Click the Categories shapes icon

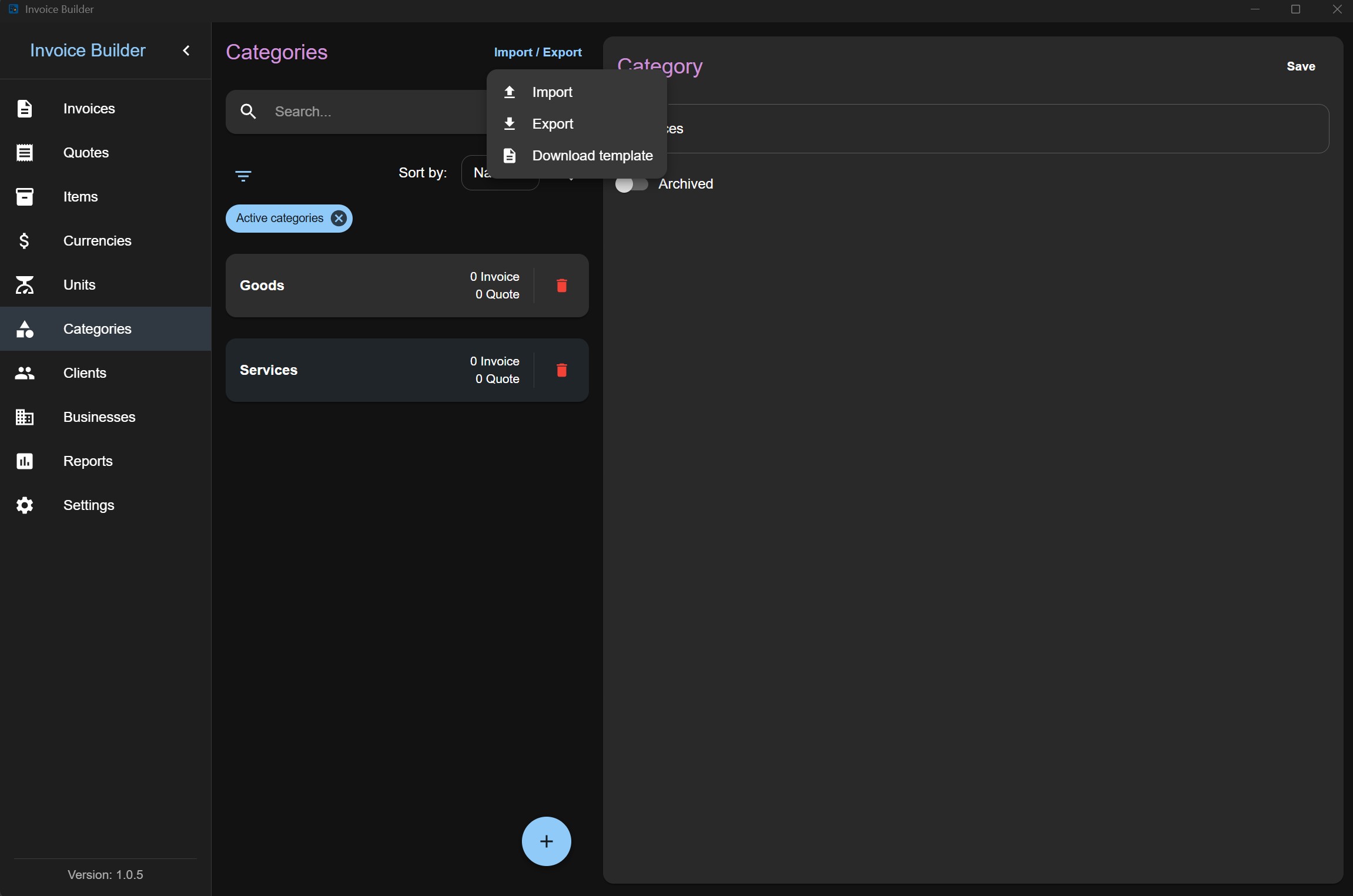(x=24, y=329)
